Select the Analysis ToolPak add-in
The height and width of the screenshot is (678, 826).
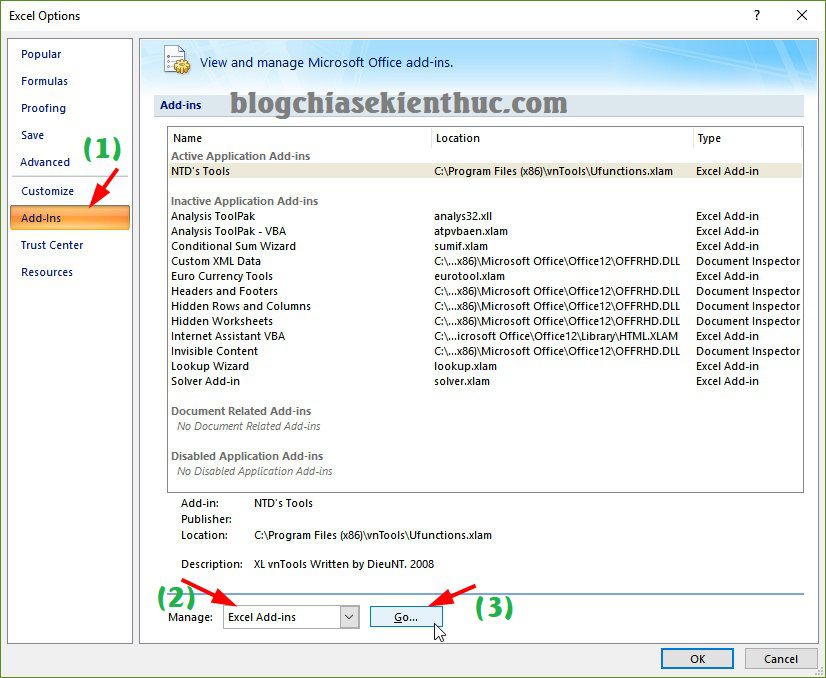(x=213, y=216)
